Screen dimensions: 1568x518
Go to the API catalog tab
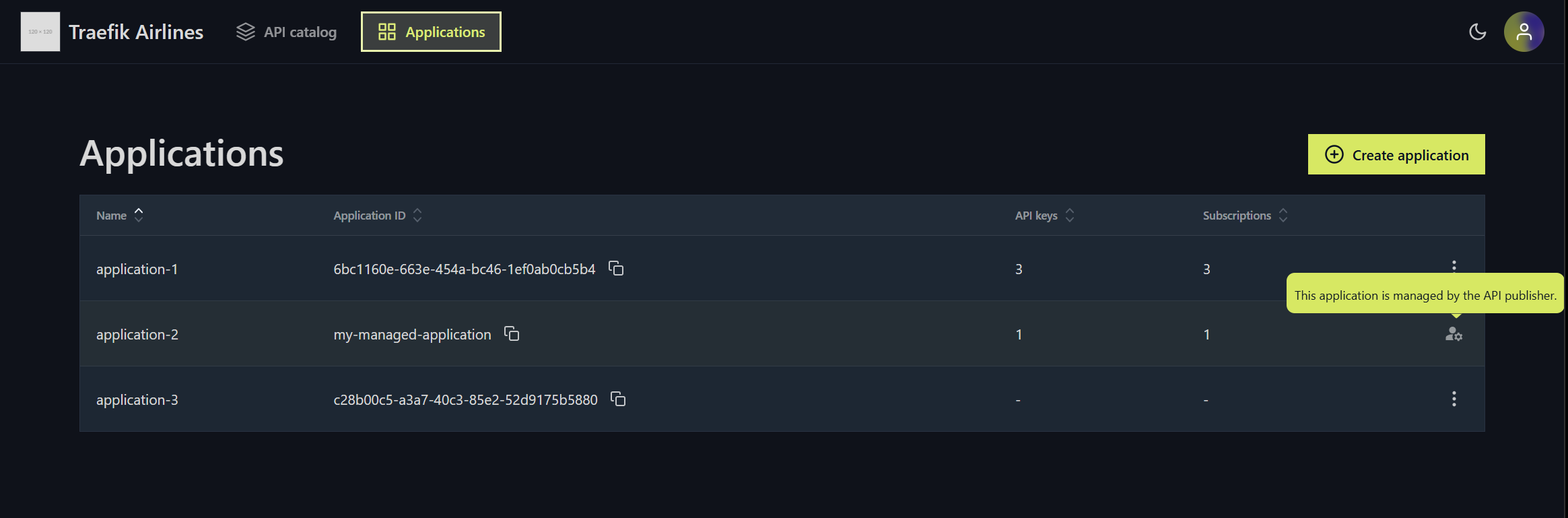tap(286, 32)
